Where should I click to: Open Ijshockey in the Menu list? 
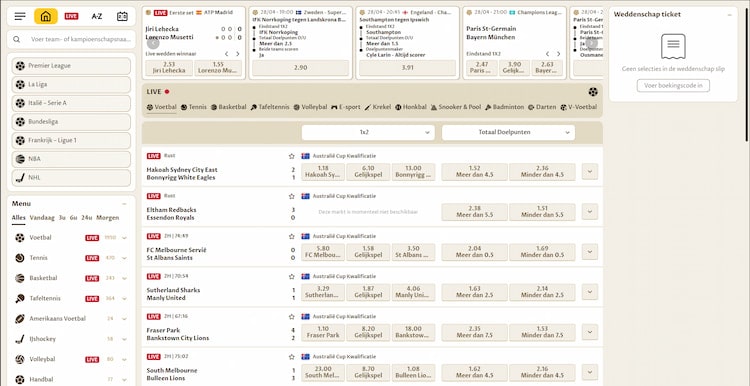(71, 339)
